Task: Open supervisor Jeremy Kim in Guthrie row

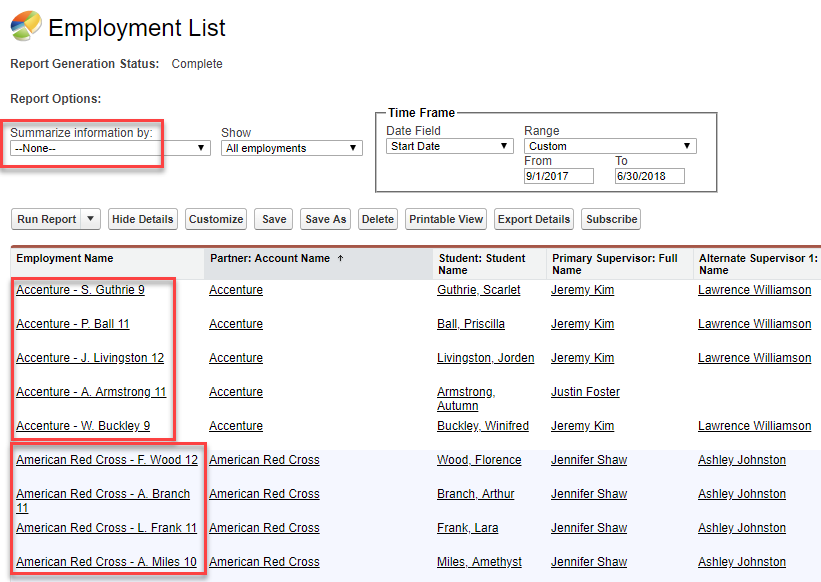Action: [x=582, y=289]
